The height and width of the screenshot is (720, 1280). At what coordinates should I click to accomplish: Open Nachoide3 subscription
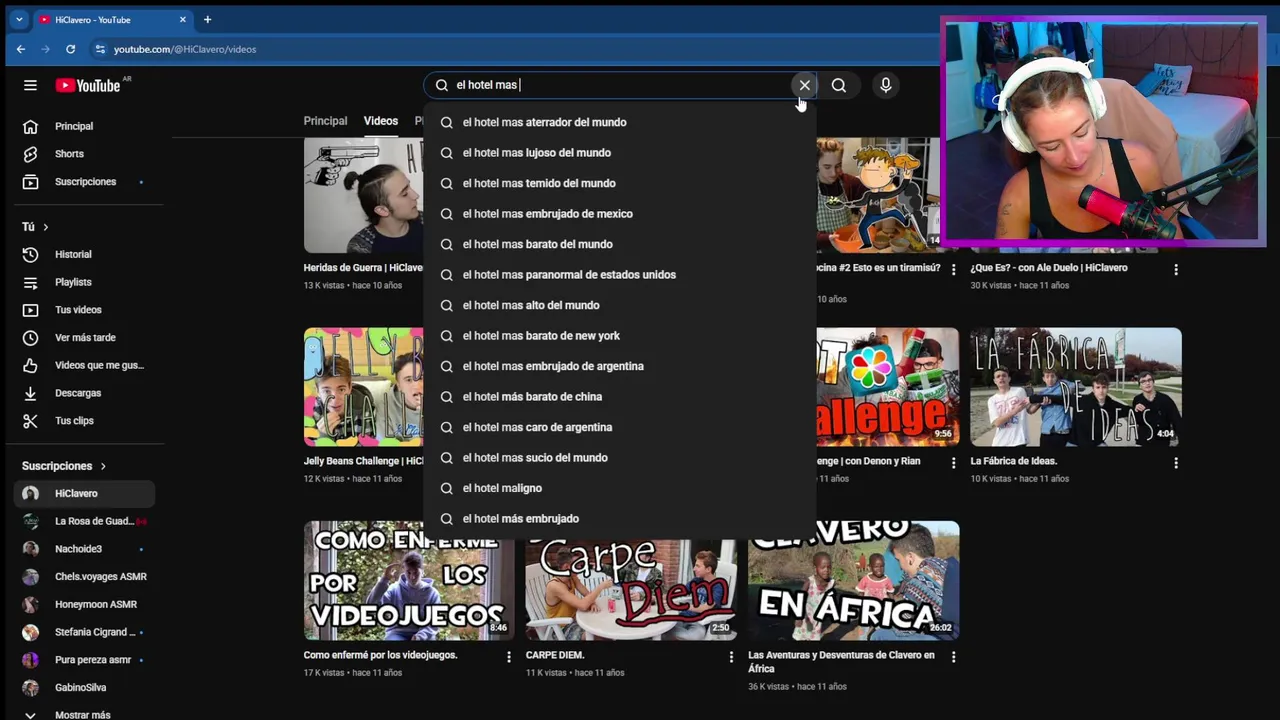85,549
